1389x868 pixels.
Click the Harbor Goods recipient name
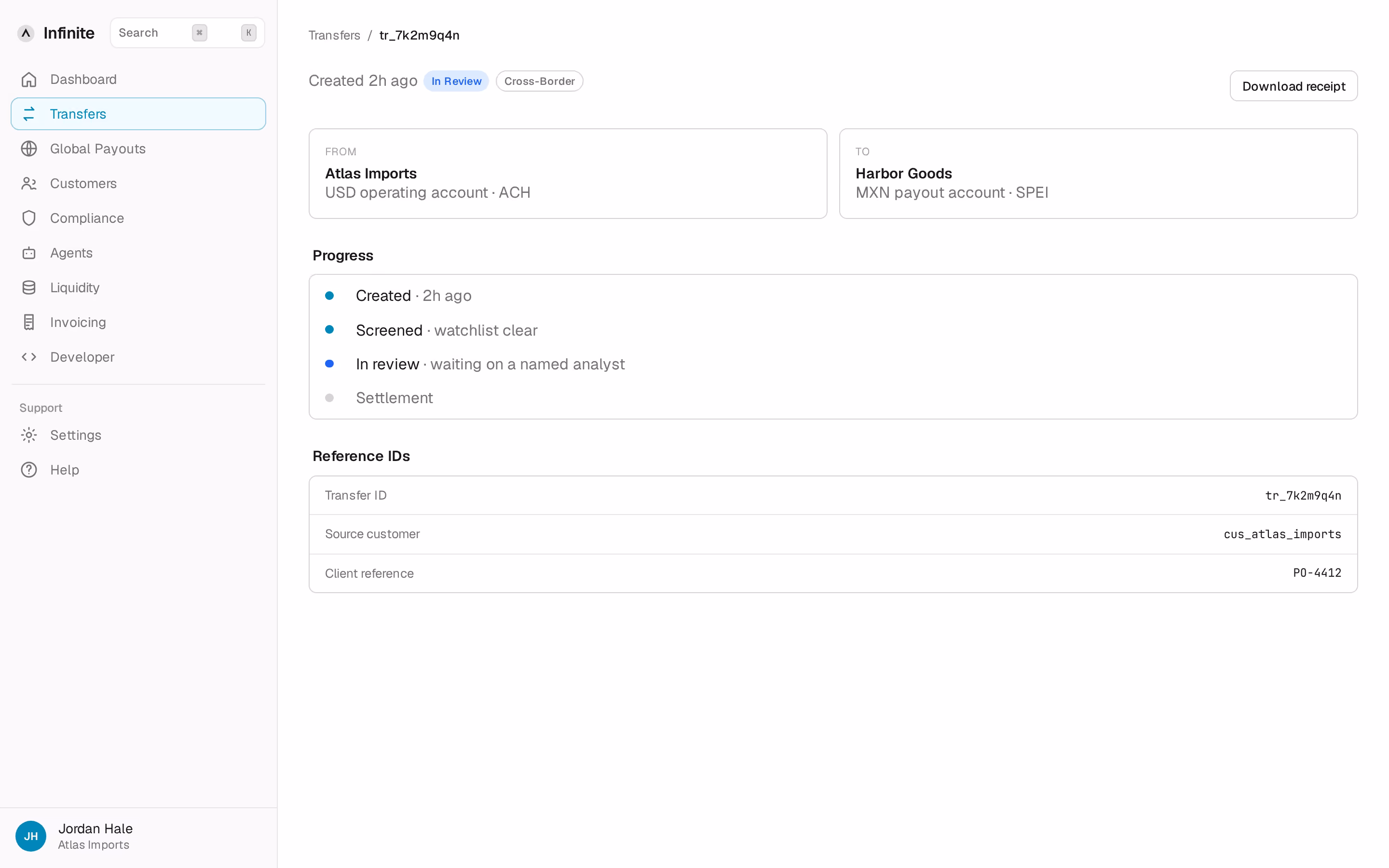point(903,174)
